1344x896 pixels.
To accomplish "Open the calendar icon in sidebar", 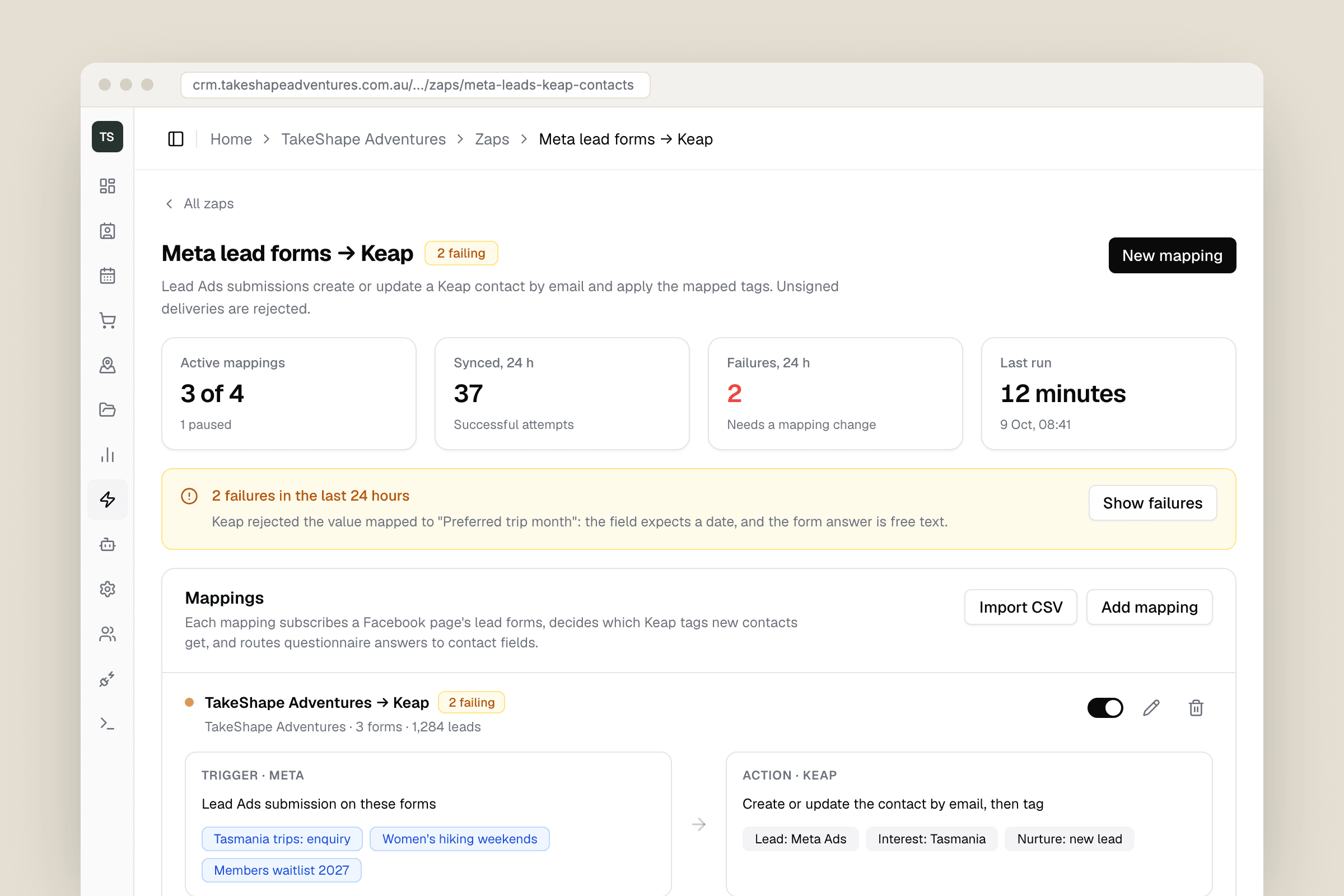I will pos(108,276).
